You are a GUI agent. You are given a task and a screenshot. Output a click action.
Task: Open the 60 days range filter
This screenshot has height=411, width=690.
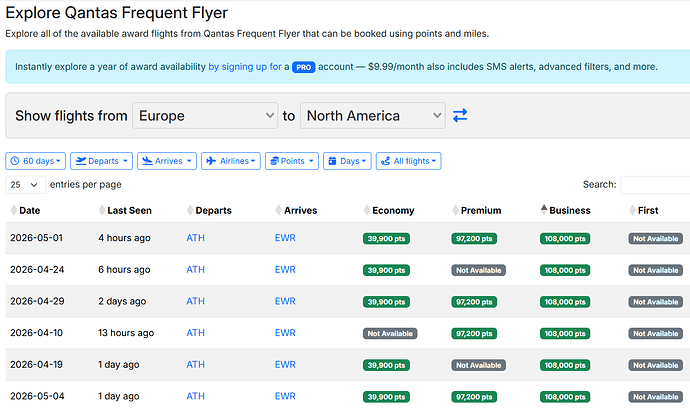coord(37,161)
